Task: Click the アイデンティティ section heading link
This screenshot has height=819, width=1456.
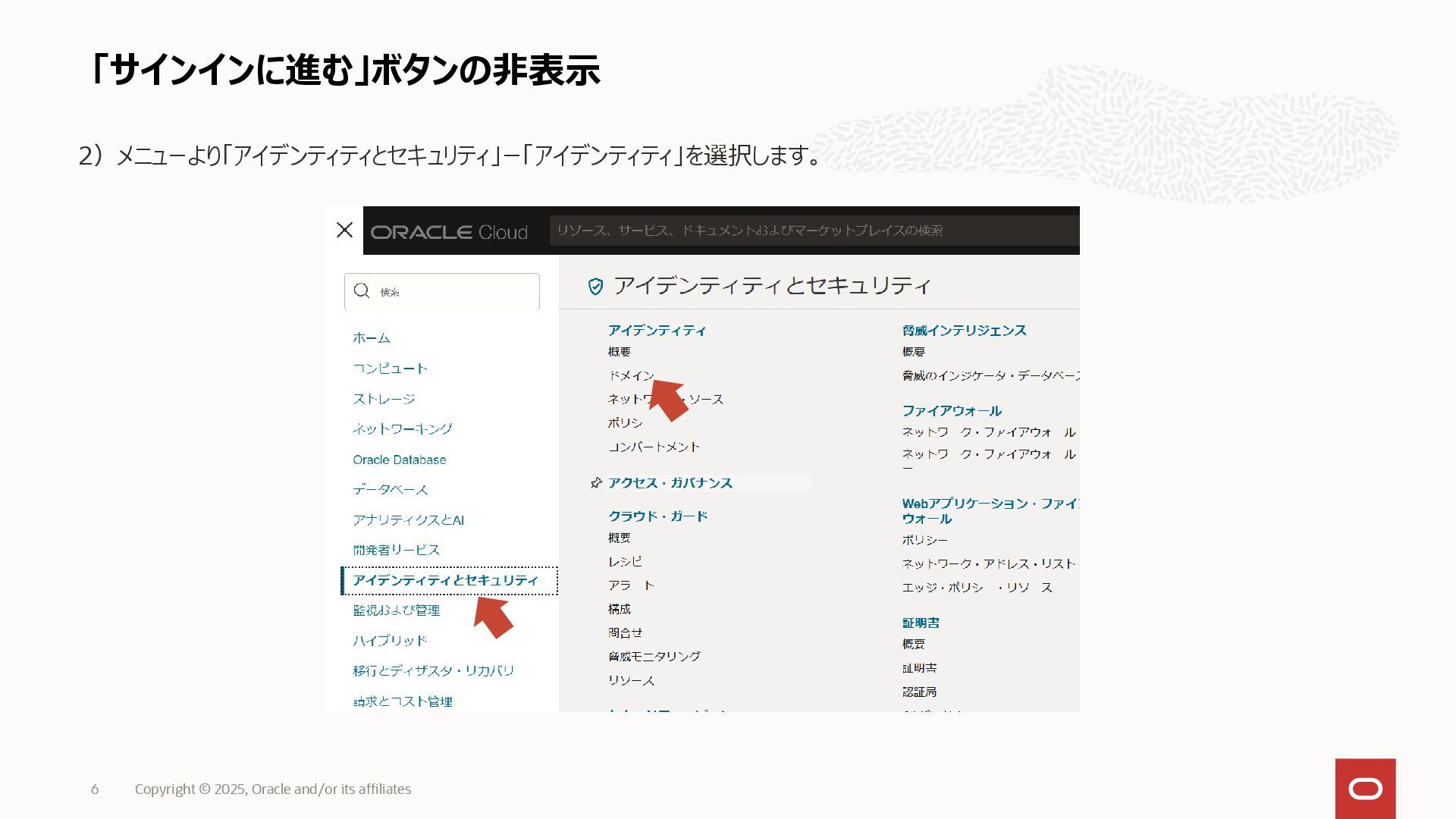Action: (657, 331)
